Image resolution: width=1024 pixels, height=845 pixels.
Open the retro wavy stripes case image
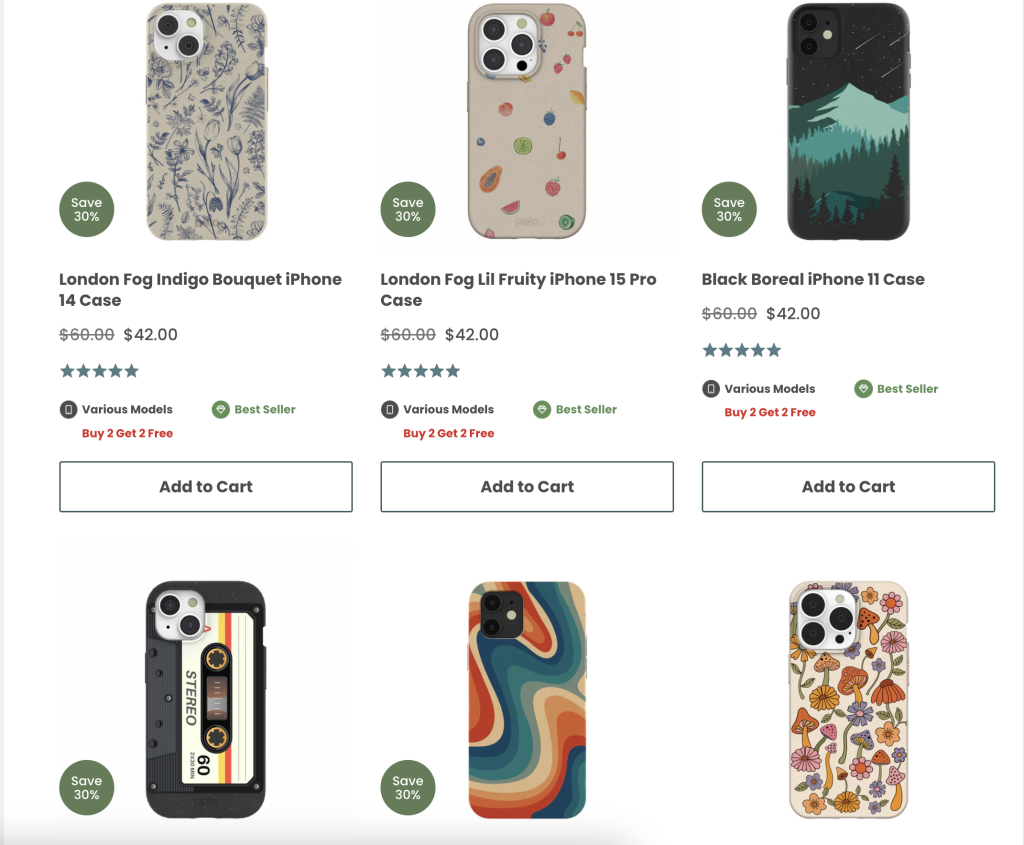(527, 698)
